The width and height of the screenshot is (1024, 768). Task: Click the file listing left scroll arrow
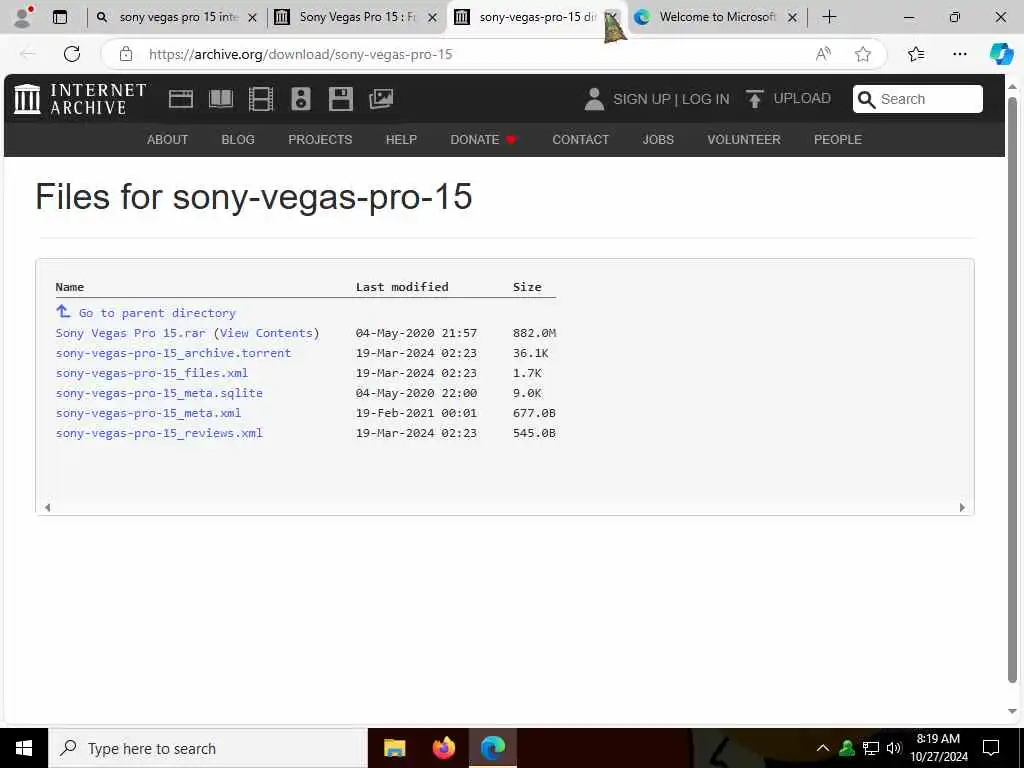[x=47, y=507]
